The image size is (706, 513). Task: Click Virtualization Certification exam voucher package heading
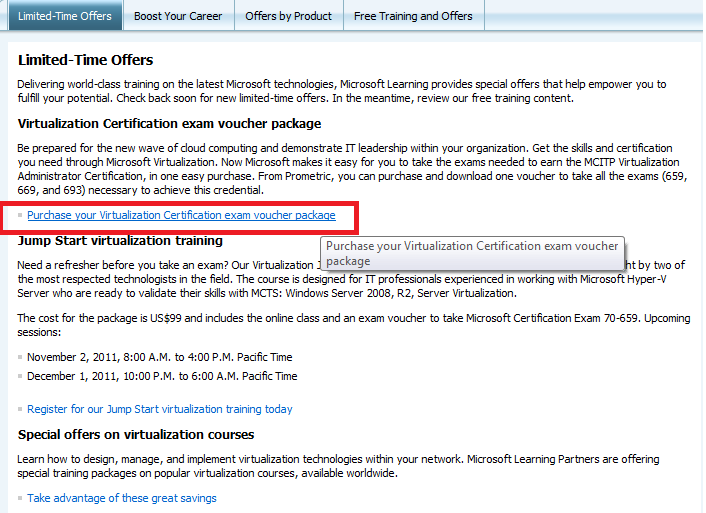tap(169, 123)
